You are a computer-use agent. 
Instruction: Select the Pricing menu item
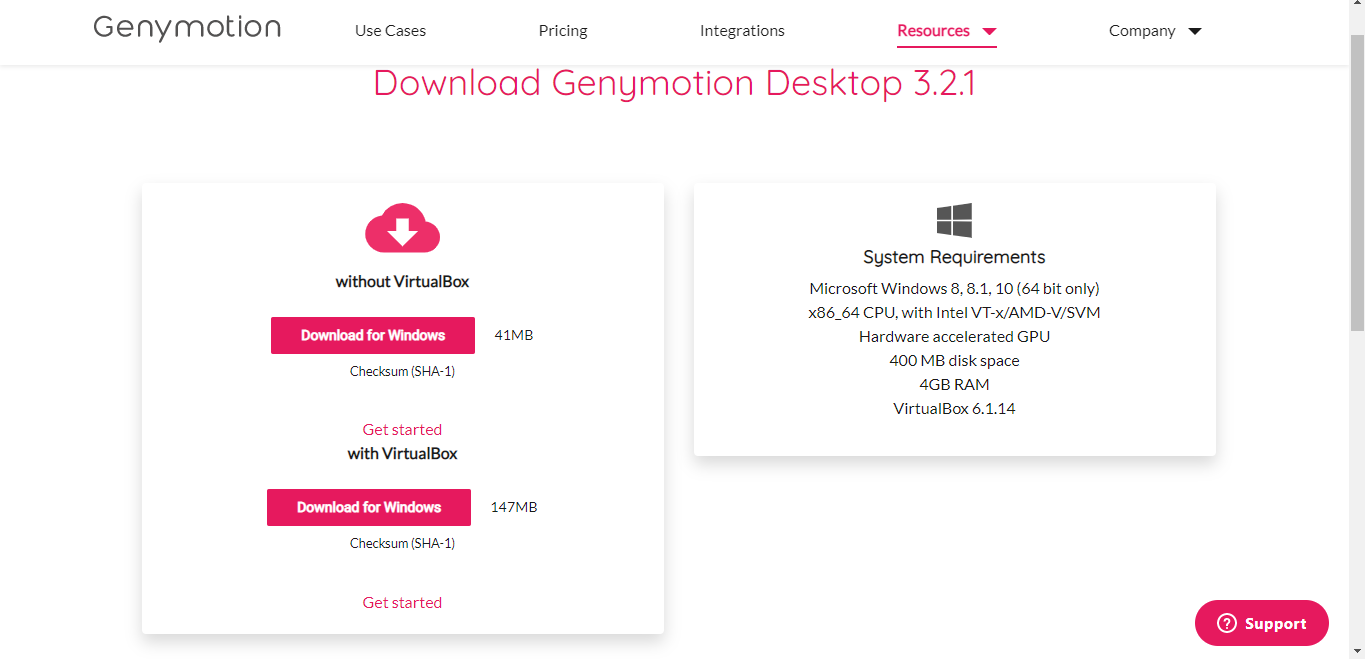562,30
